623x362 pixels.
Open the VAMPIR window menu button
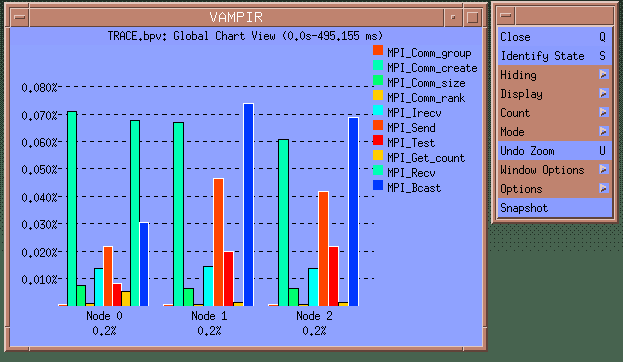pyautogui.click(x=19, y=17)
